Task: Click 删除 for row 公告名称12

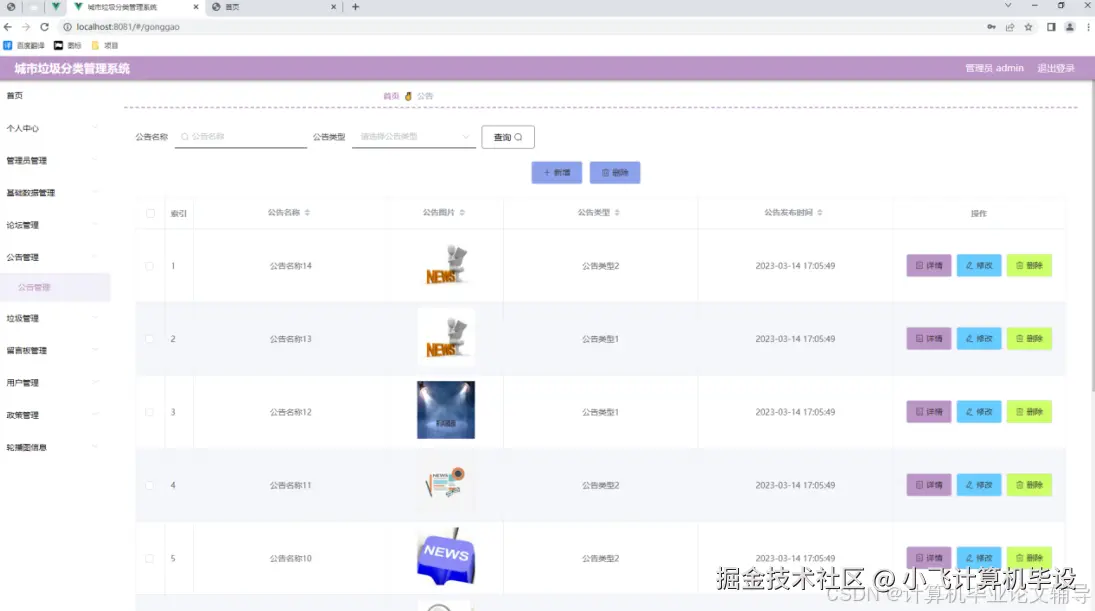Action: (x=1029, y=412)
